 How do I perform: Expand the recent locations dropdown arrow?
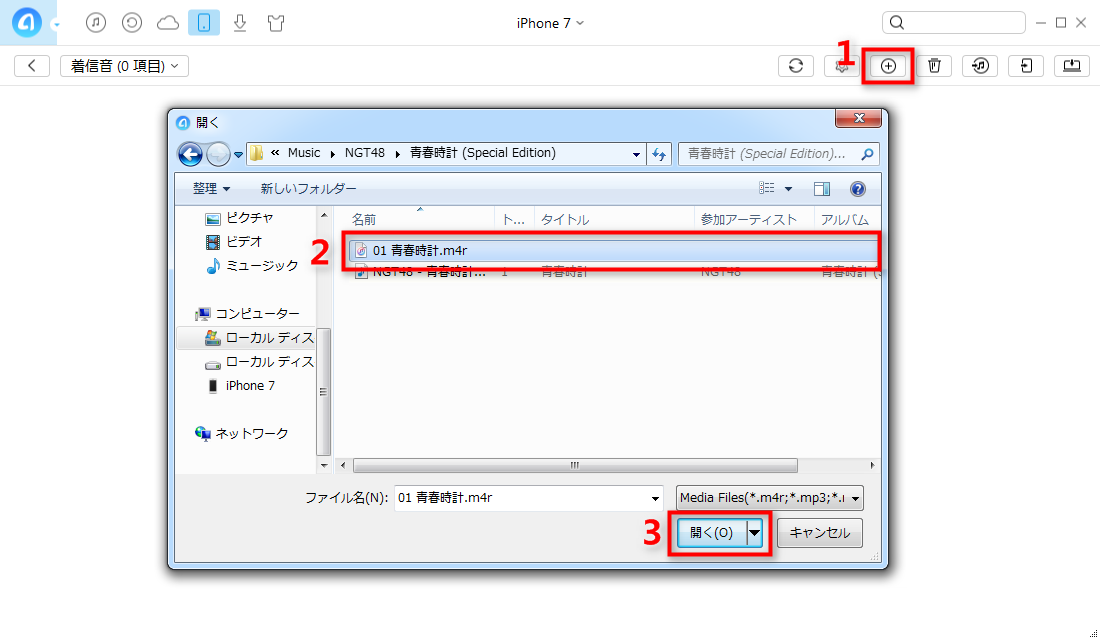click(239, 154)
